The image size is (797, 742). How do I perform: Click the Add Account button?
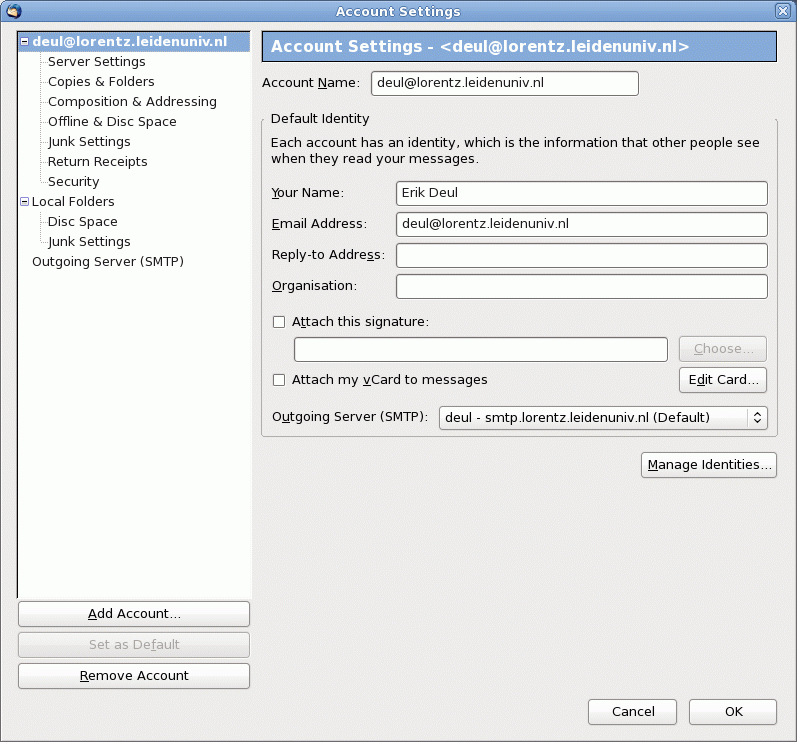(x=134, y=614)
